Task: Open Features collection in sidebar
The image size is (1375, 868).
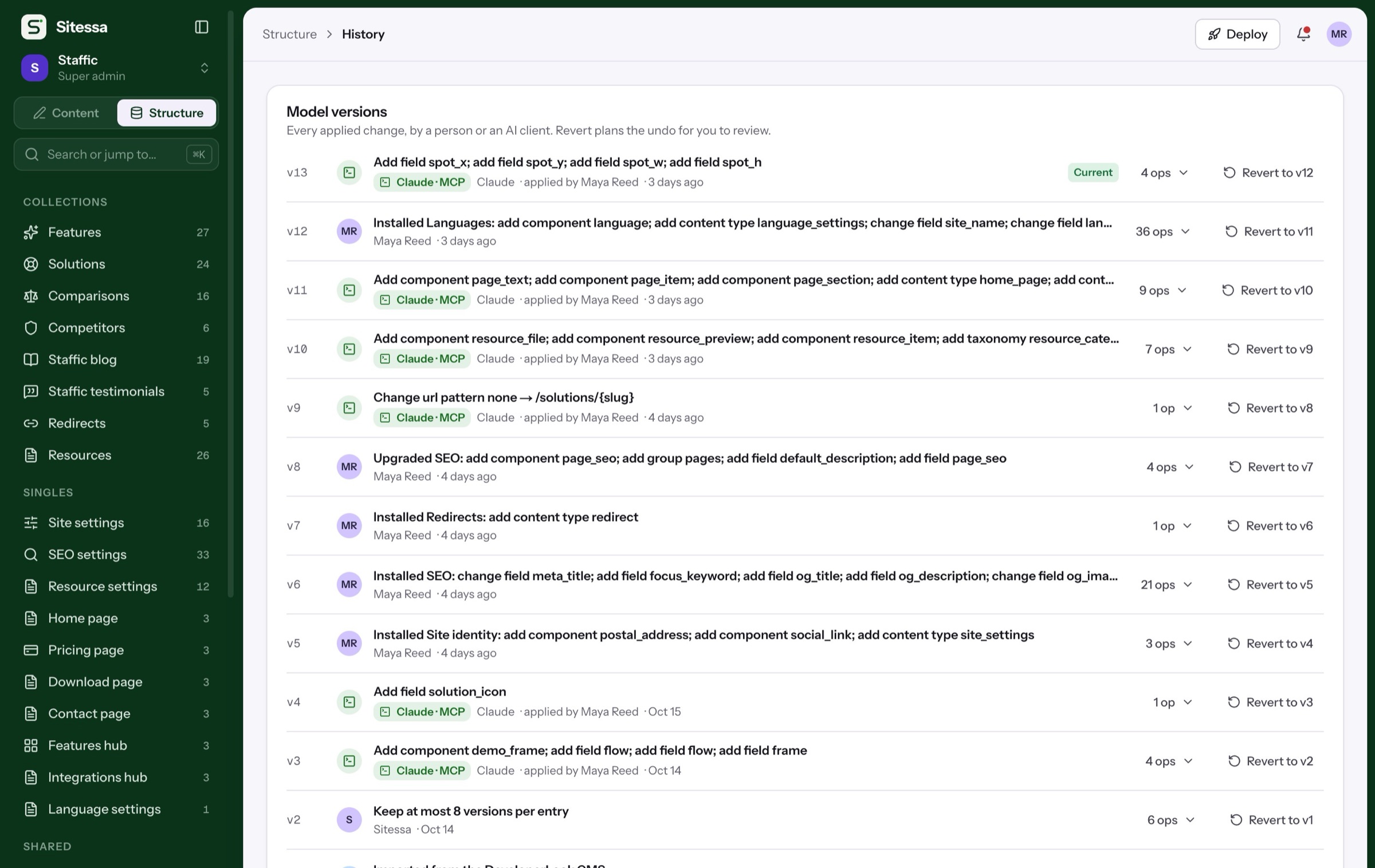Action: (116, 232)
